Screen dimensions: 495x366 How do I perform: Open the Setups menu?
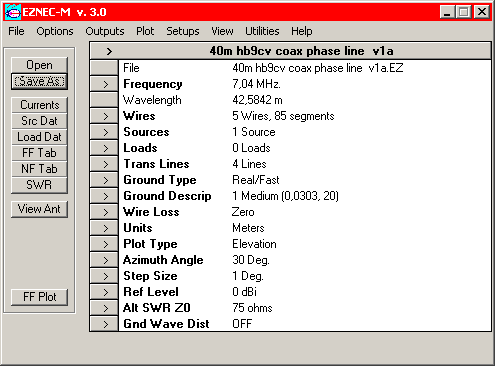[x=183, y=31]
